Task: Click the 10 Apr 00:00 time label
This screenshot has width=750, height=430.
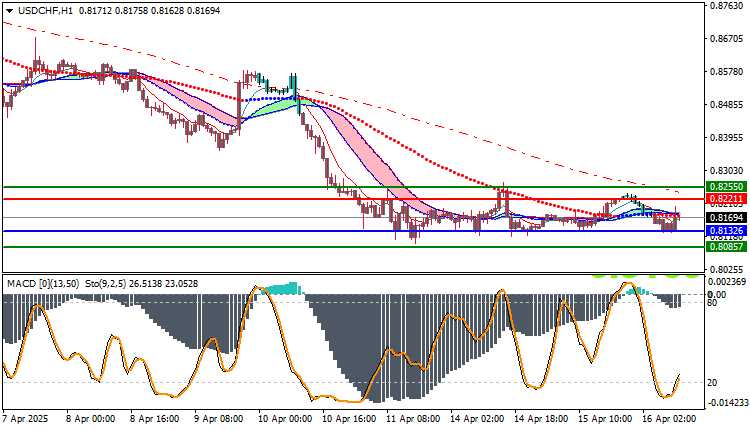Action: [285, 419]
